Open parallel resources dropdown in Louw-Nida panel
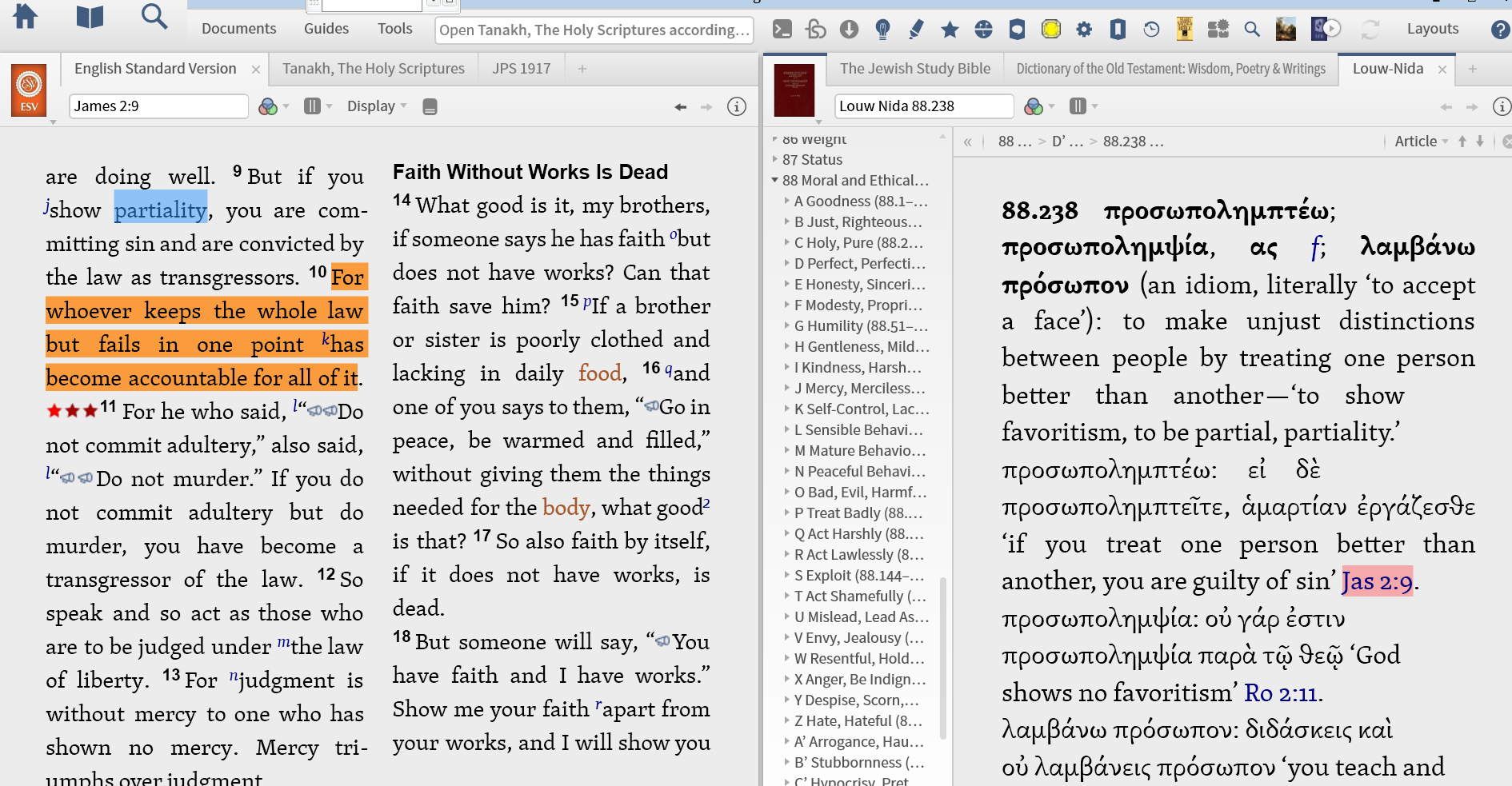 (1083, 106)
